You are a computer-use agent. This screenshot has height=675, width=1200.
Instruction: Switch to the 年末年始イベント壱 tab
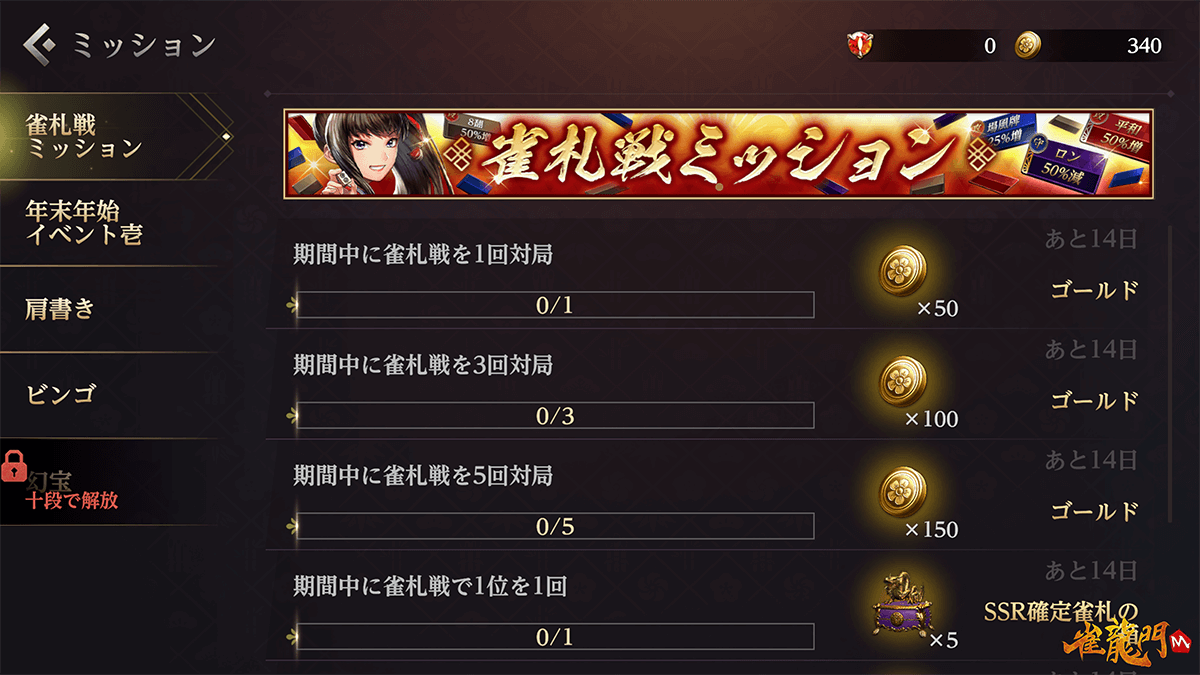point(108,223)
